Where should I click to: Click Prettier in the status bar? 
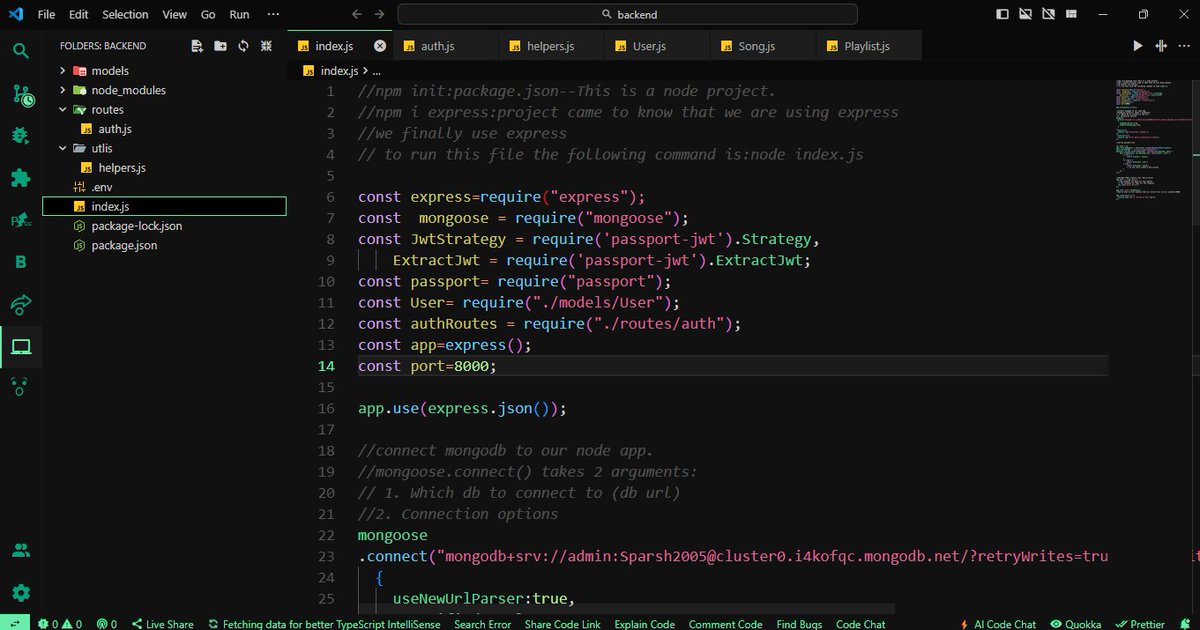(1139, 623)
